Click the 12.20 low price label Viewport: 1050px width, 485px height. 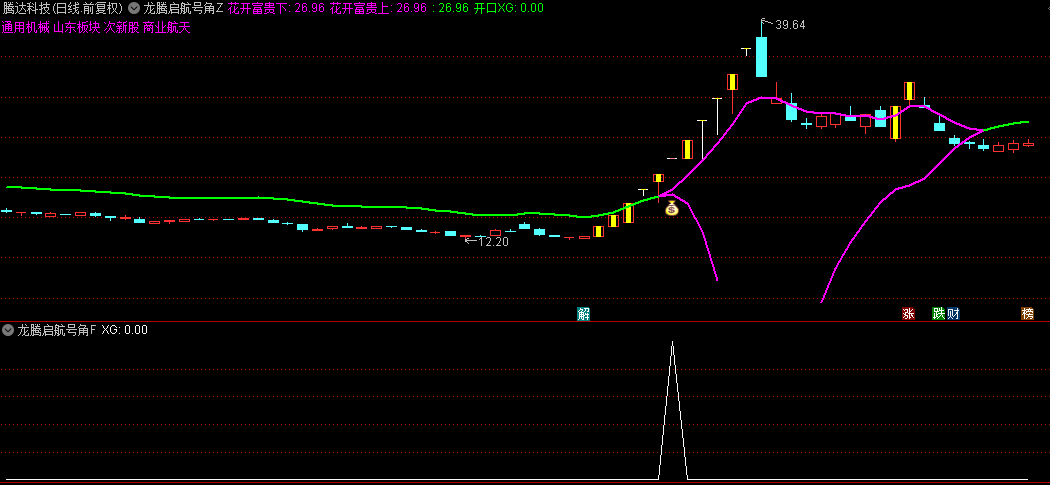tap(494, 242)
